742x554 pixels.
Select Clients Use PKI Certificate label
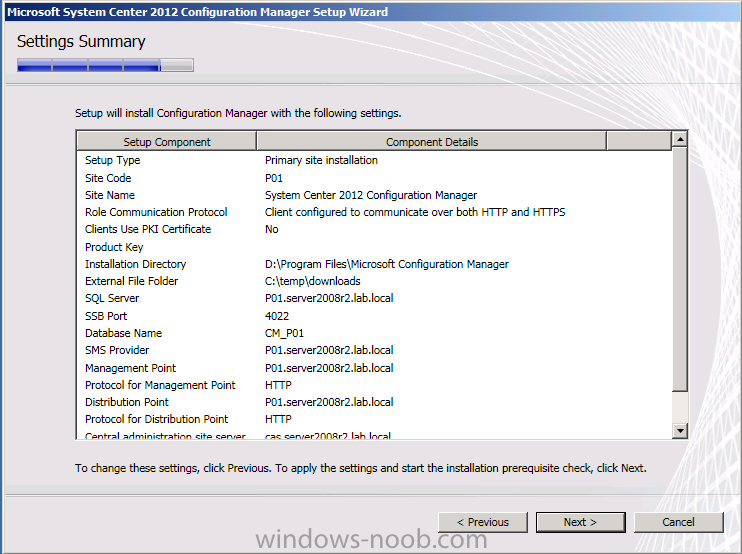(148, 229)
